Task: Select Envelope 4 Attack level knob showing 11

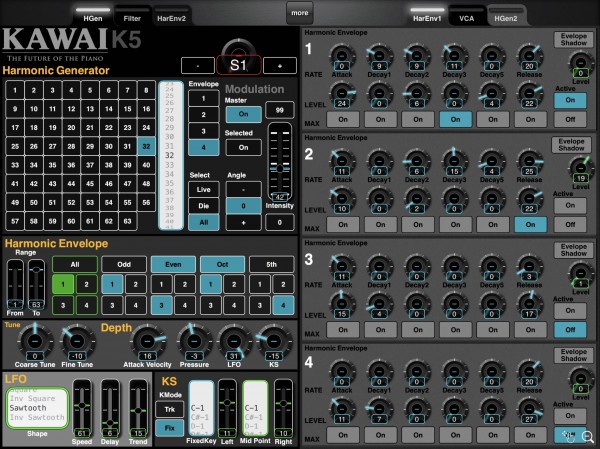Action: [342, 410]
